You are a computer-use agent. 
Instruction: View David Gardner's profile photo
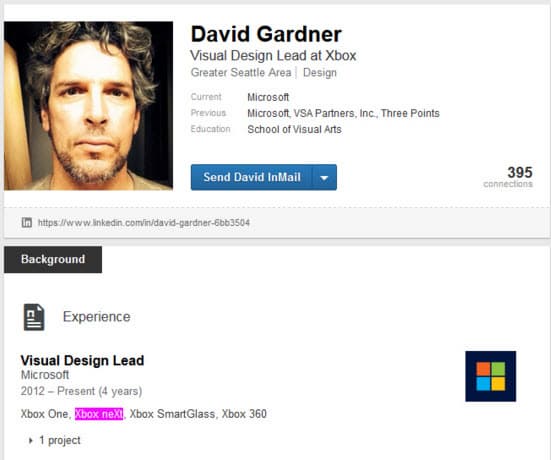(89, 106)
